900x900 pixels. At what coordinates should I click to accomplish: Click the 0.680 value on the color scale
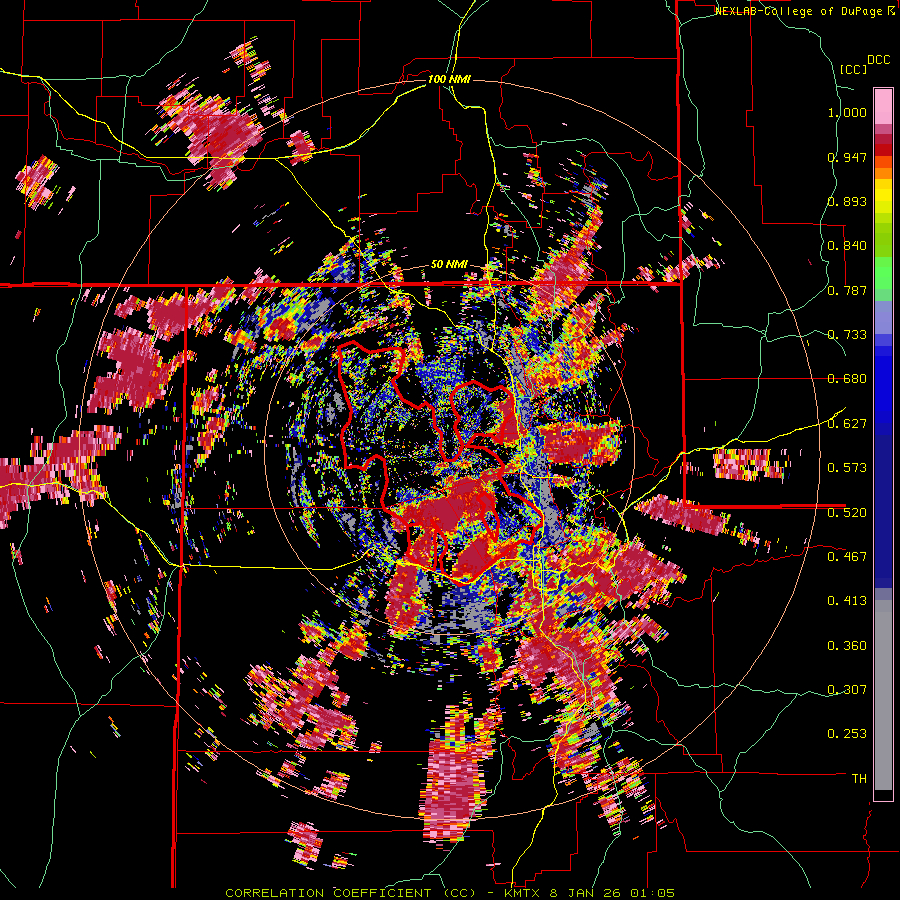[x=847, y=379]
